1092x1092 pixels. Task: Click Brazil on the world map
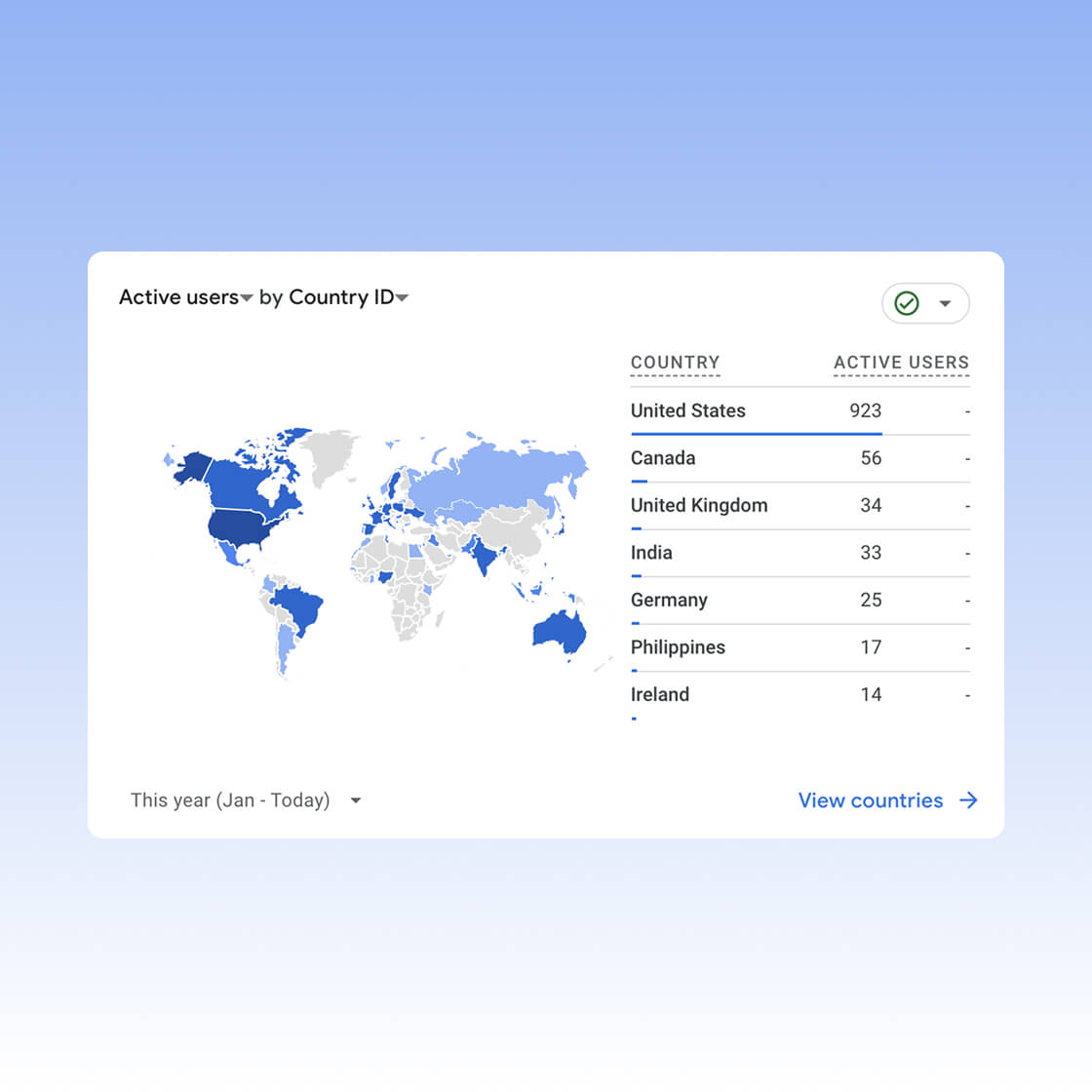297,608
